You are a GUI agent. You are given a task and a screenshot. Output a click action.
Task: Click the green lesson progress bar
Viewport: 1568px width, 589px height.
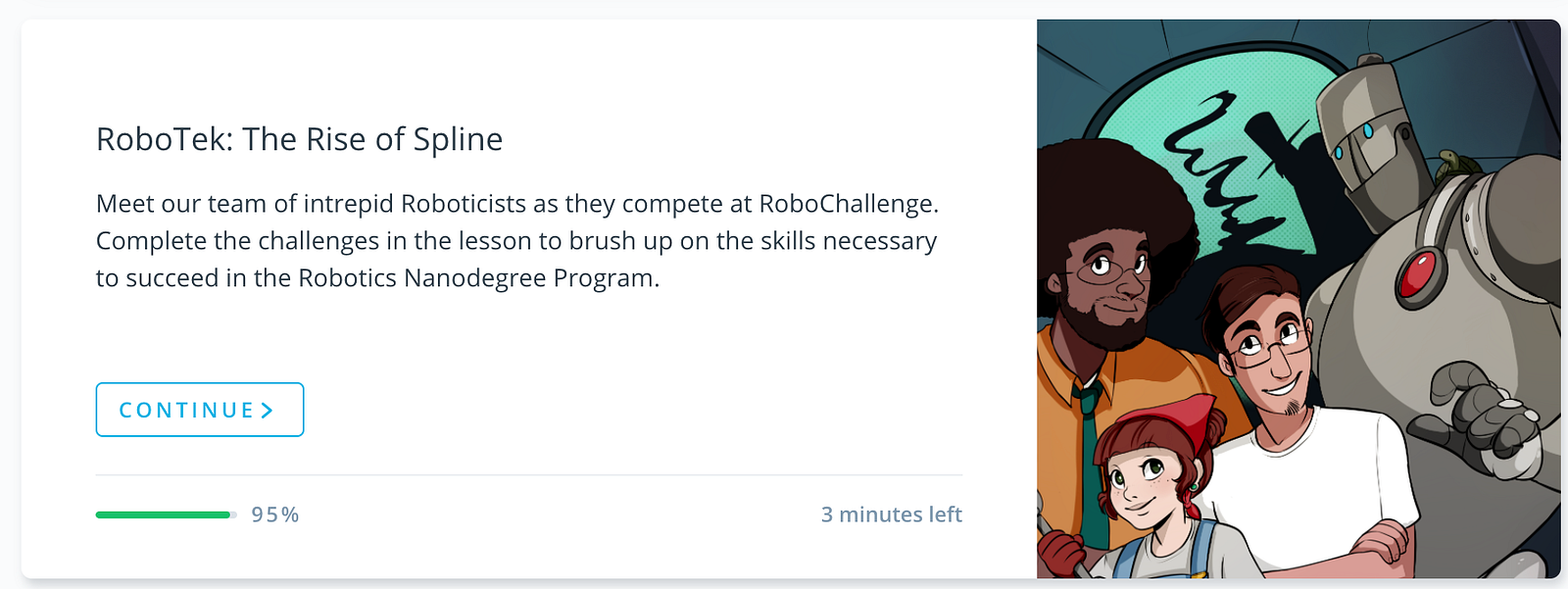tap(164, 515)
